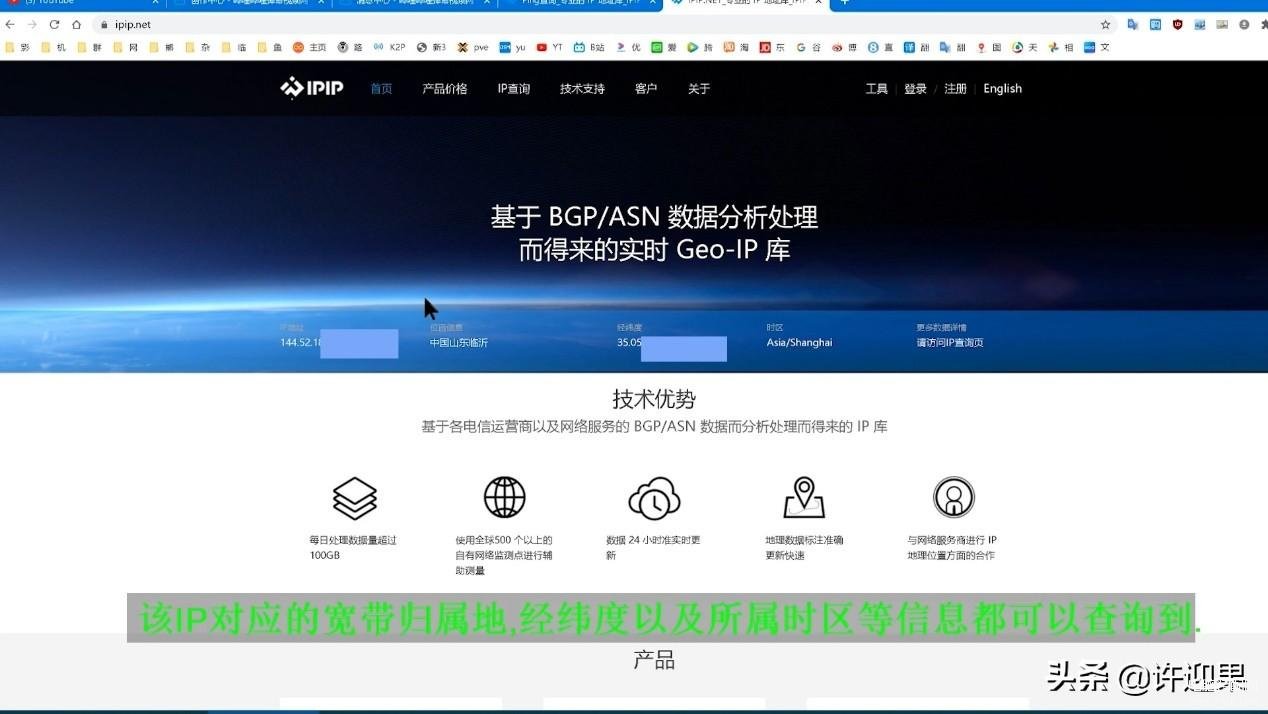Open the 路 bookmark
Image resolution: width=1268 pixels, height=714 pixels.
(350, 47)
